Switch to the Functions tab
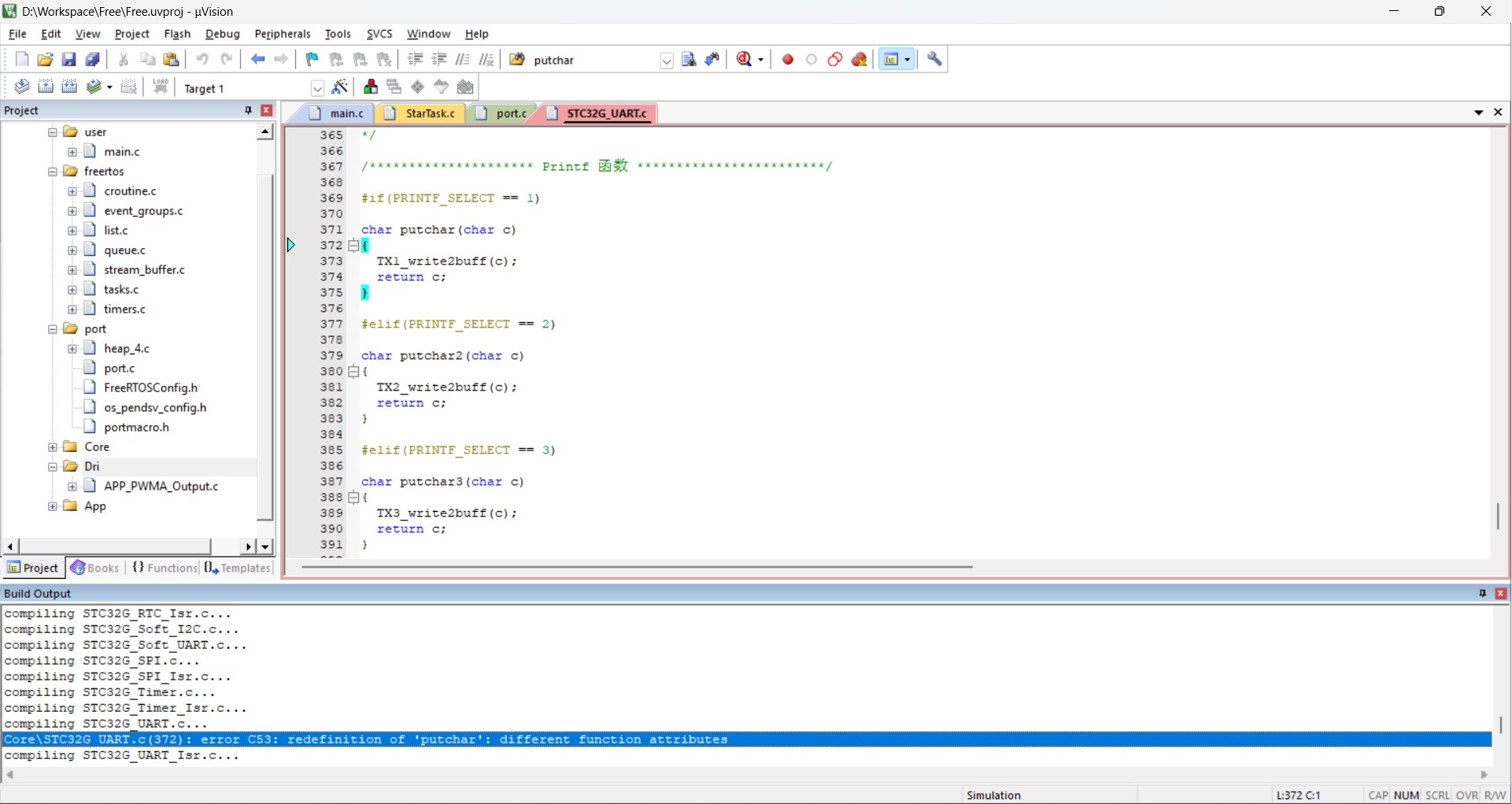This screenshot has width=1512, height=804. coord(164,568)
